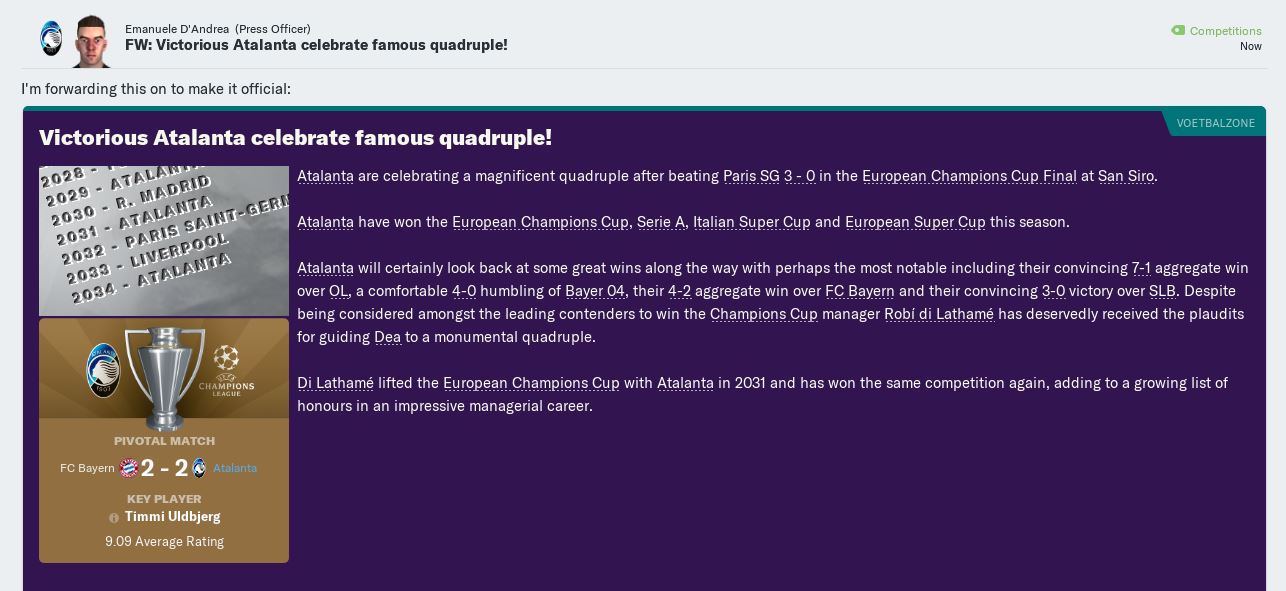Select the VOETBALZONE banner tab
This screenshot has height=591, width=1286.
pos(1216,122)
